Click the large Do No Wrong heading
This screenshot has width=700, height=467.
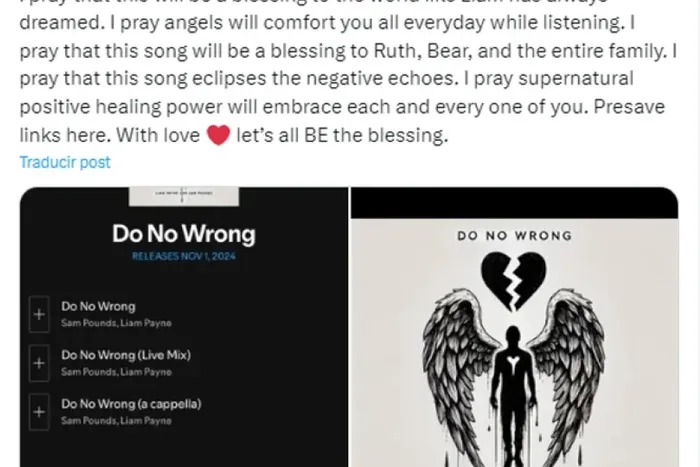tap(183, 234)
